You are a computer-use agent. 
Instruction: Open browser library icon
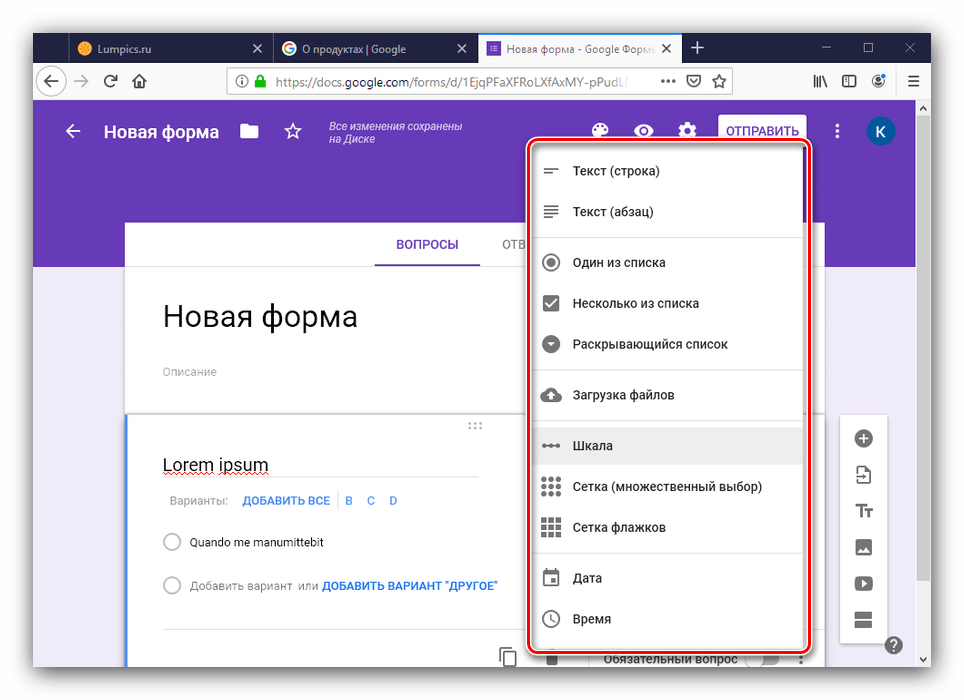[x=820, y=81]
